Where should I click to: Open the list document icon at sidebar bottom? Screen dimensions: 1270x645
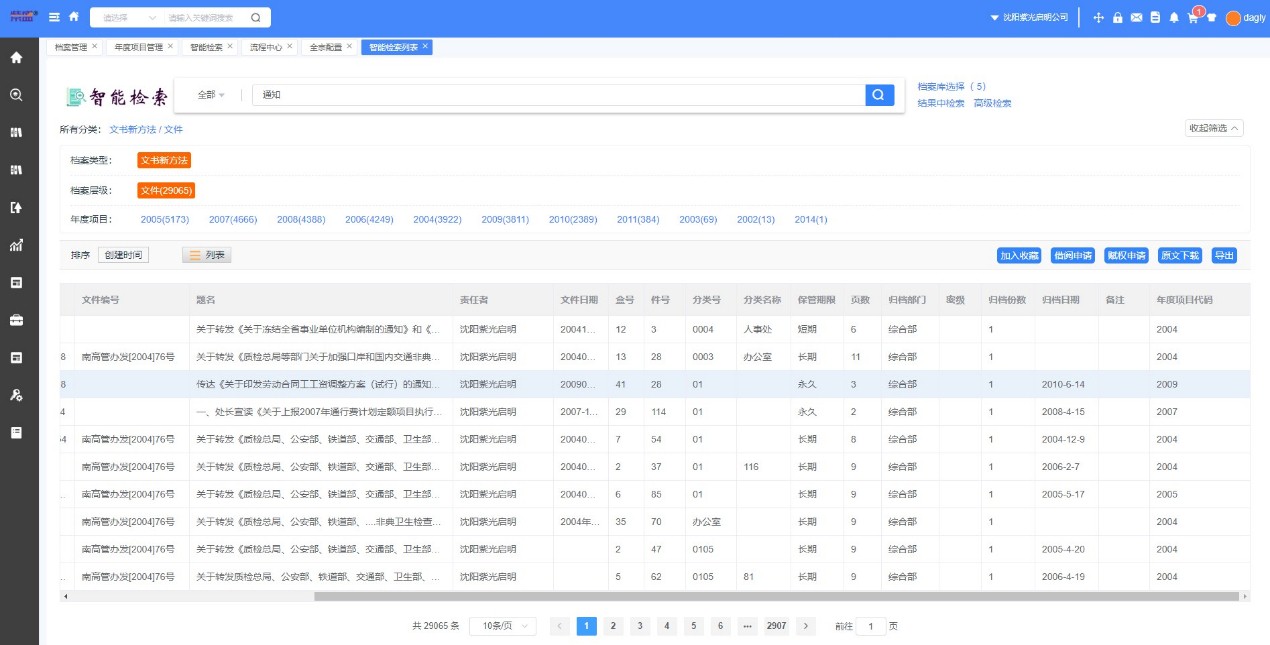tap(16, 433)
